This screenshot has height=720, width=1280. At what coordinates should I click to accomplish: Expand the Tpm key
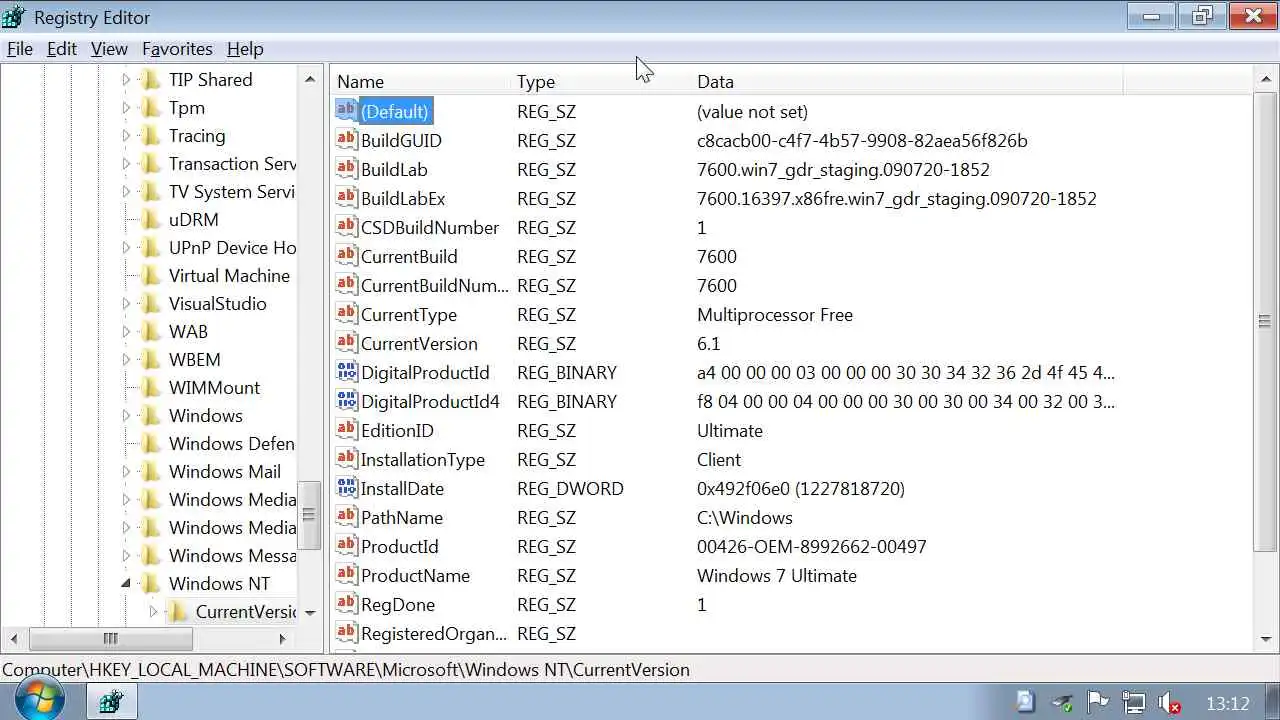(x=126, y=107)
